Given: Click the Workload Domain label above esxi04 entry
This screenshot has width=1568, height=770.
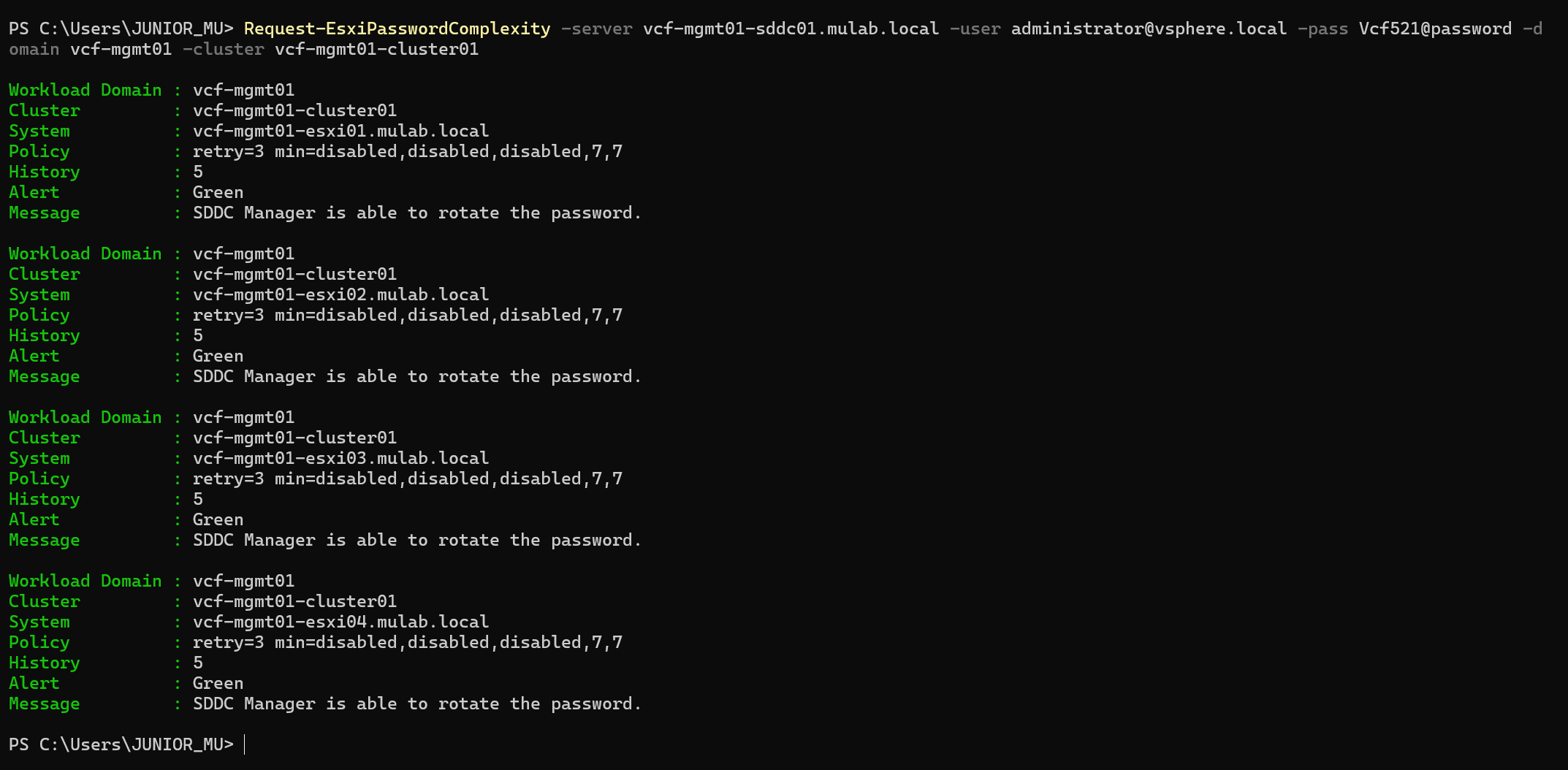Looking at the screenshot, I should click(x=85, y=581).
